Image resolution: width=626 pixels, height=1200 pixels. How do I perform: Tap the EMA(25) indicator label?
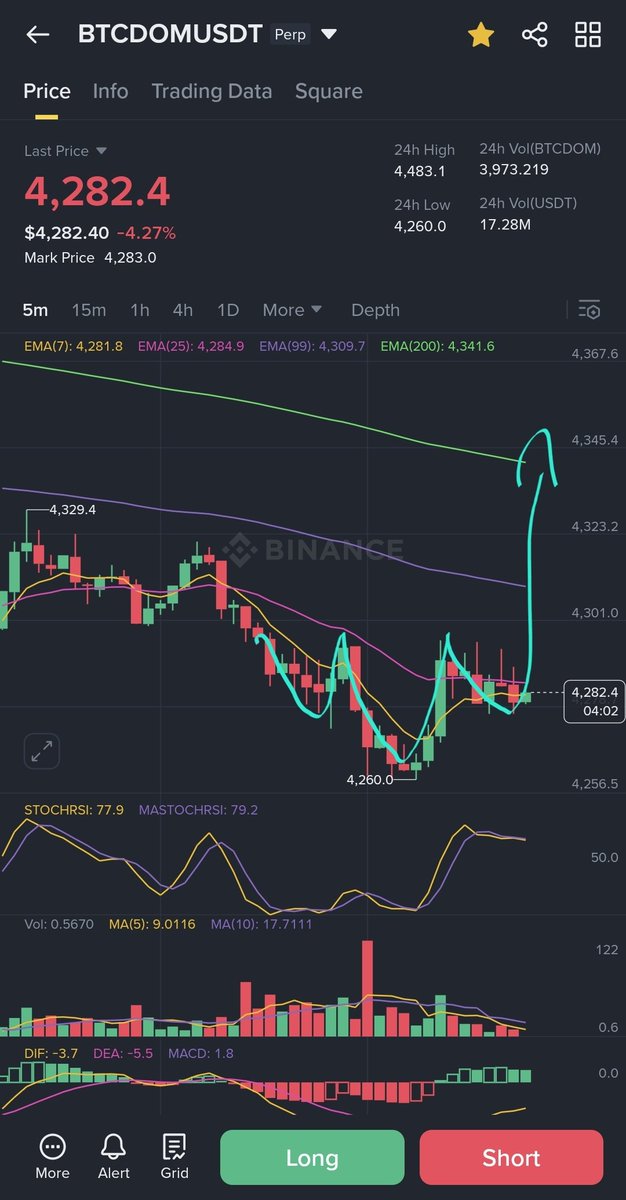pyautogui.click(x=190, y=346)
